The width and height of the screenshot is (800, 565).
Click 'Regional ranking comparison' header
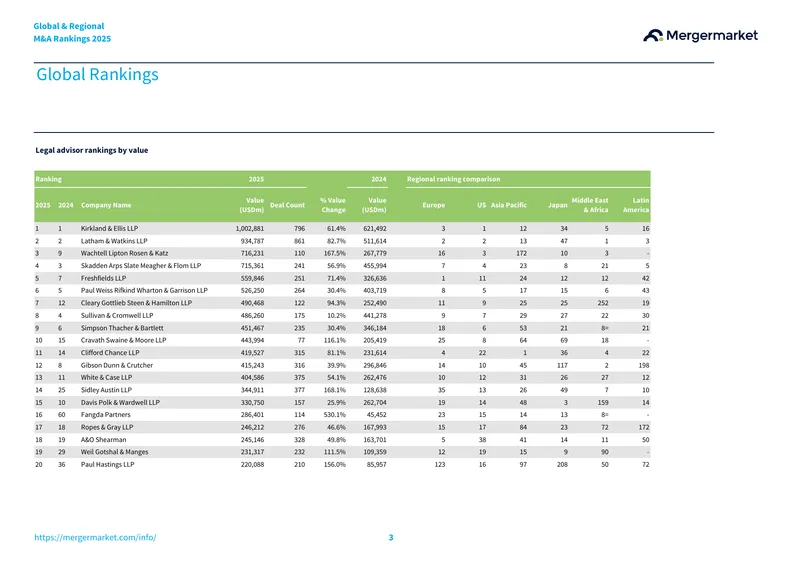point(453,179)
